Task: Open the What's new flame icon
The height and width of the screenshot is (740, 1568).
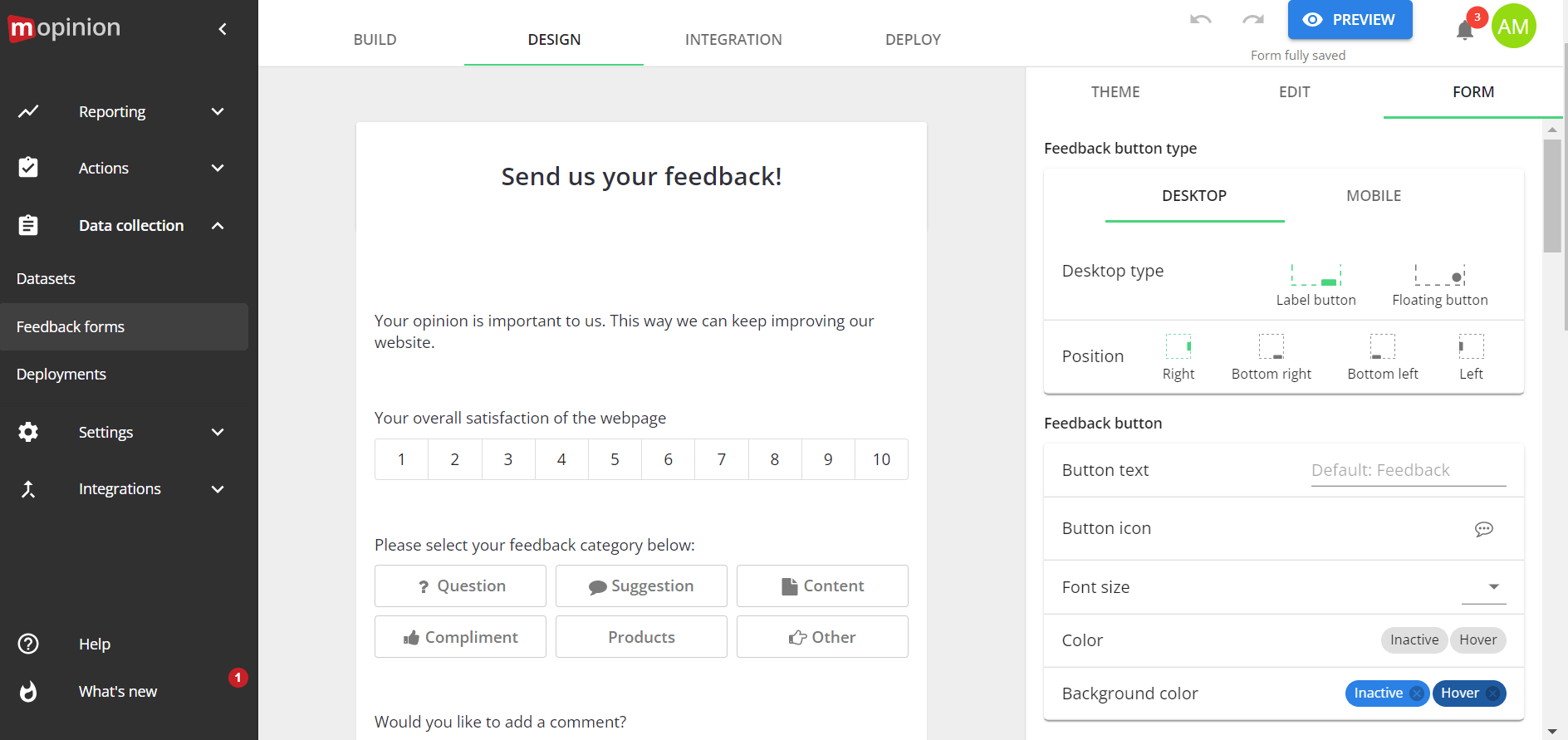Action: [x=28, y=691]
